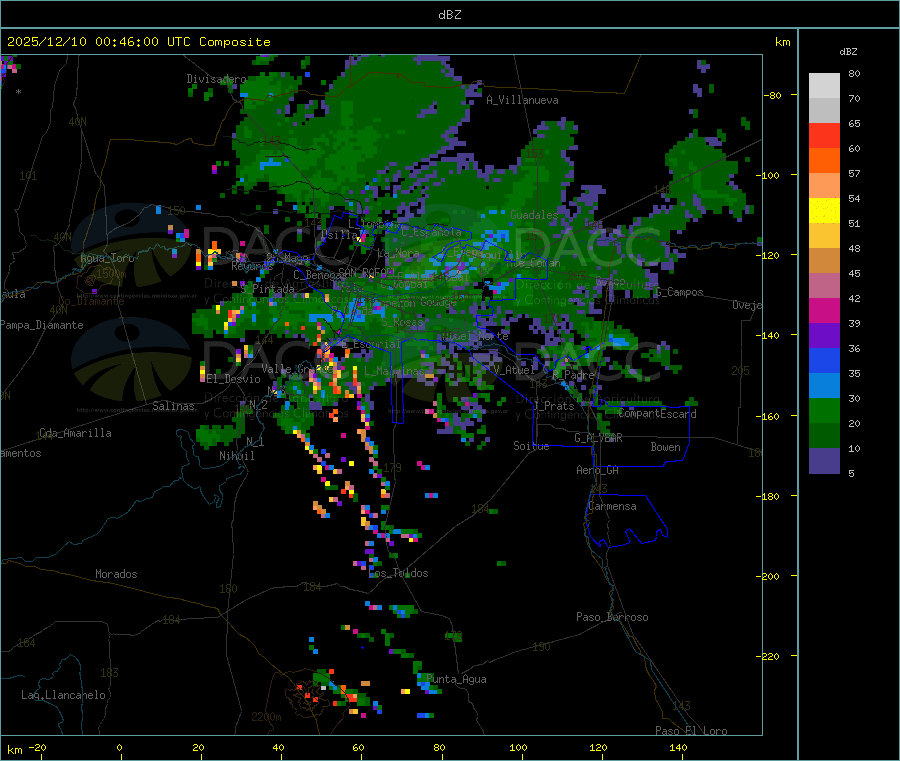Select the '140' km tick on bottom axis
Image resolution: width=900 pixels, height=761 pixels.
coord(678,748)
